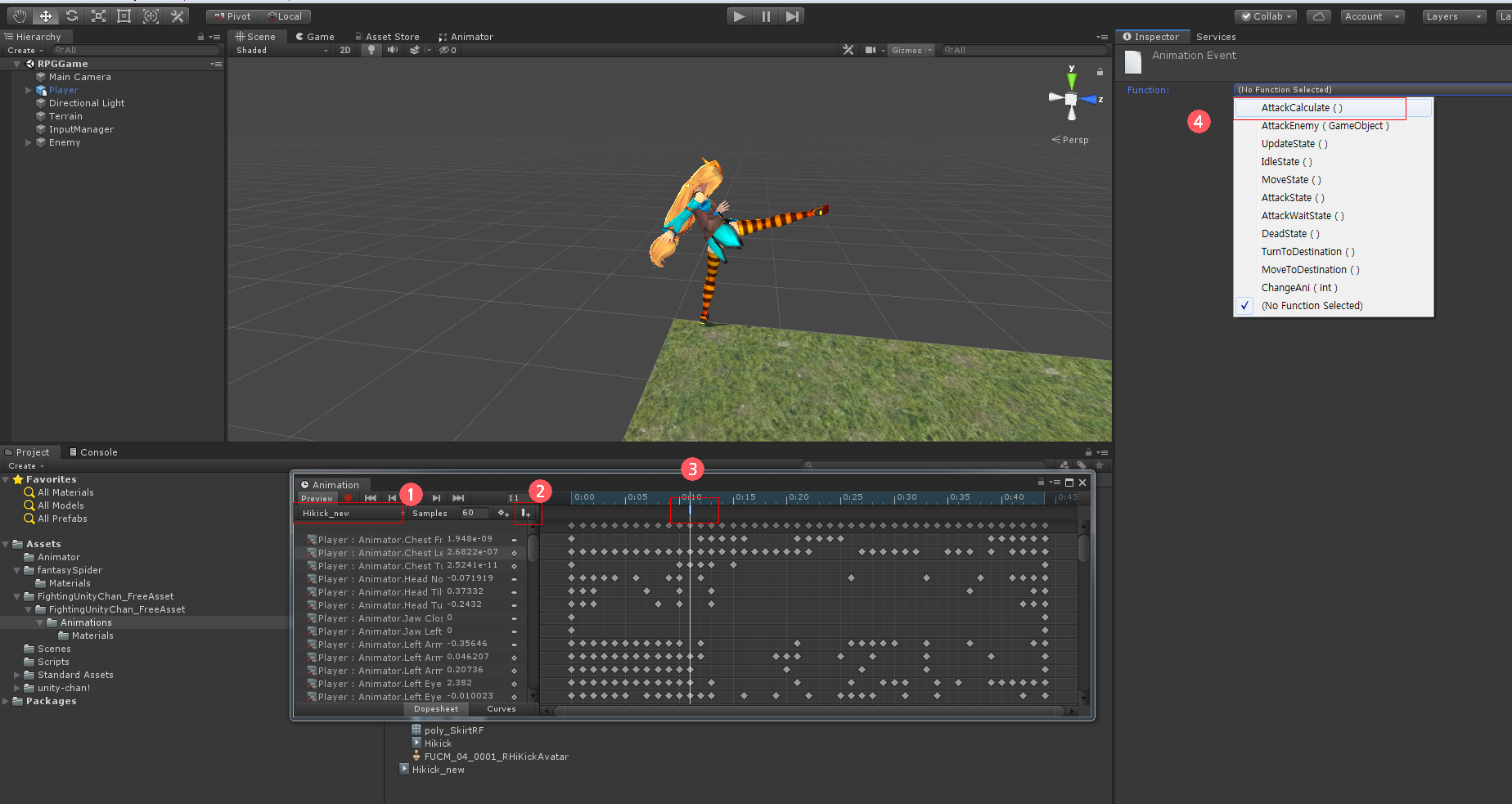Open the Function dropdown field
Image resolution: width=1512 pixels, height=804 pixels.
(1372, 89)
